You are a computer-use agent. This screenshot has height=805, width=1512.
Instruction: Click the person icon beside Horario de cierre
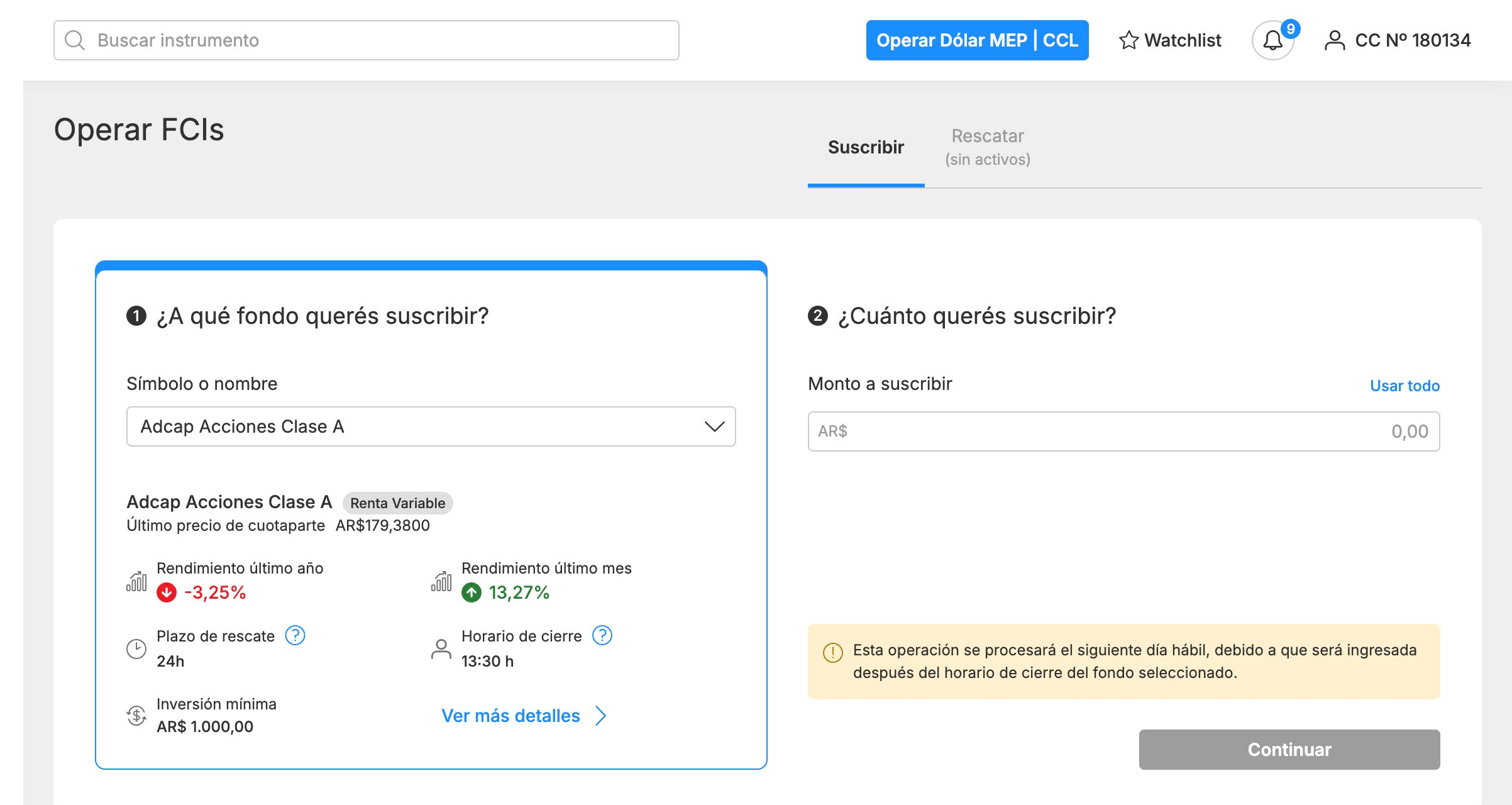441,649
